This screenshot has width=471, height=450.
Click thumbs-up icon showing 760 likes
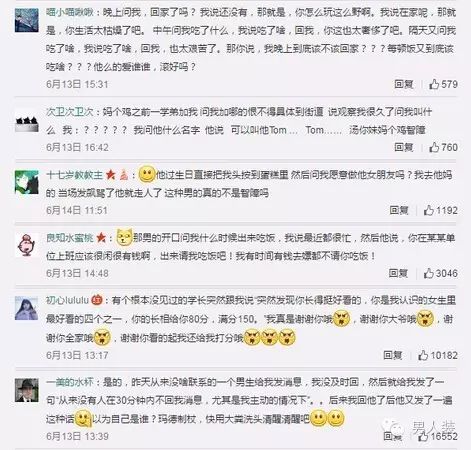tap(434, 147)
